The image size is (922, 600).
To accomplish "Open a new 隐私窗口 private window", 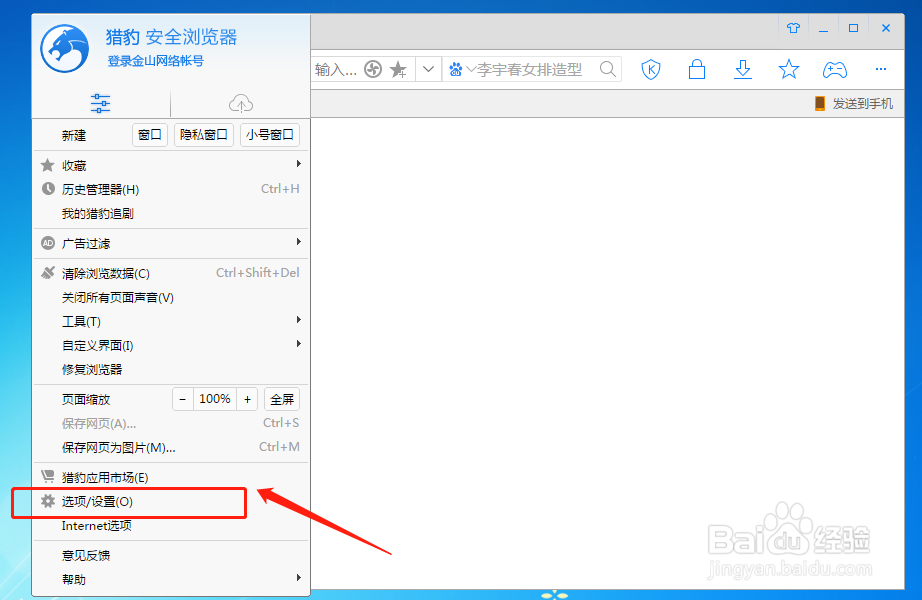I will click(x=203, y=135).
